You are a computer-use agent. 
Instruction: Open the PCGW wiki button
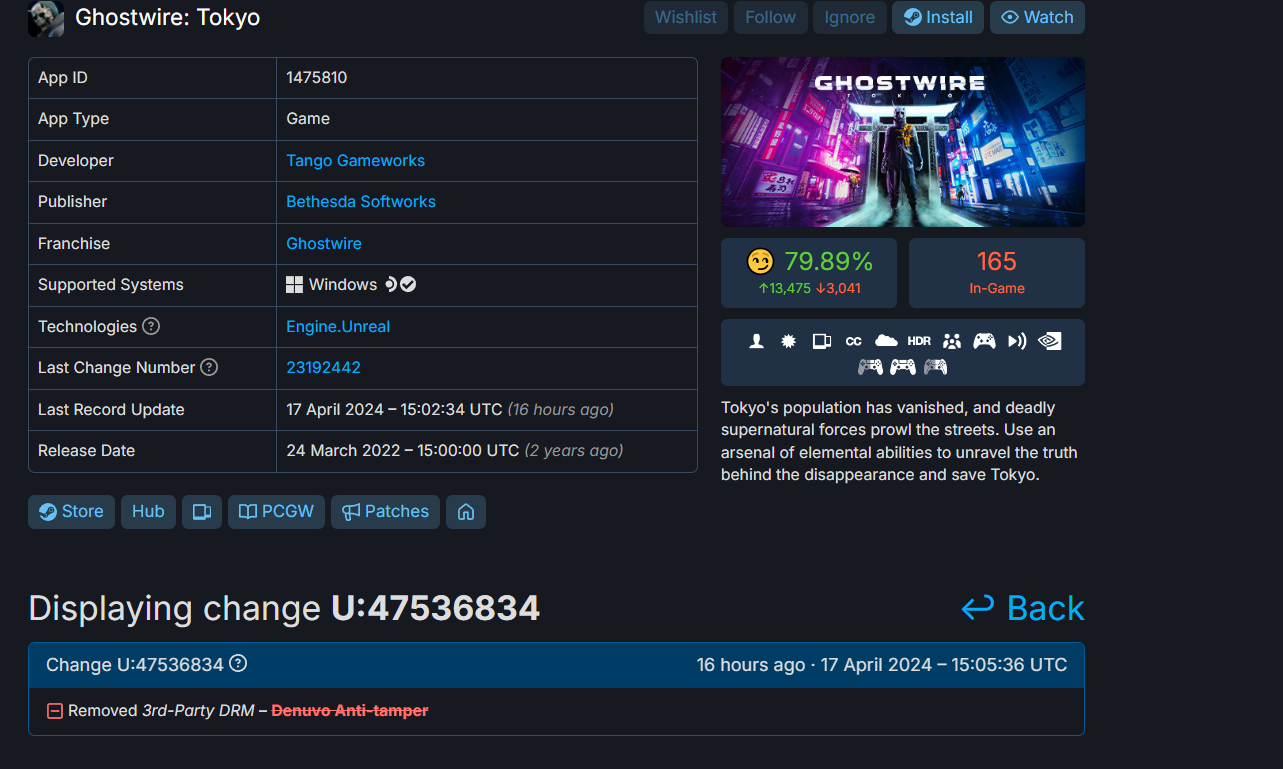[276, 512]
